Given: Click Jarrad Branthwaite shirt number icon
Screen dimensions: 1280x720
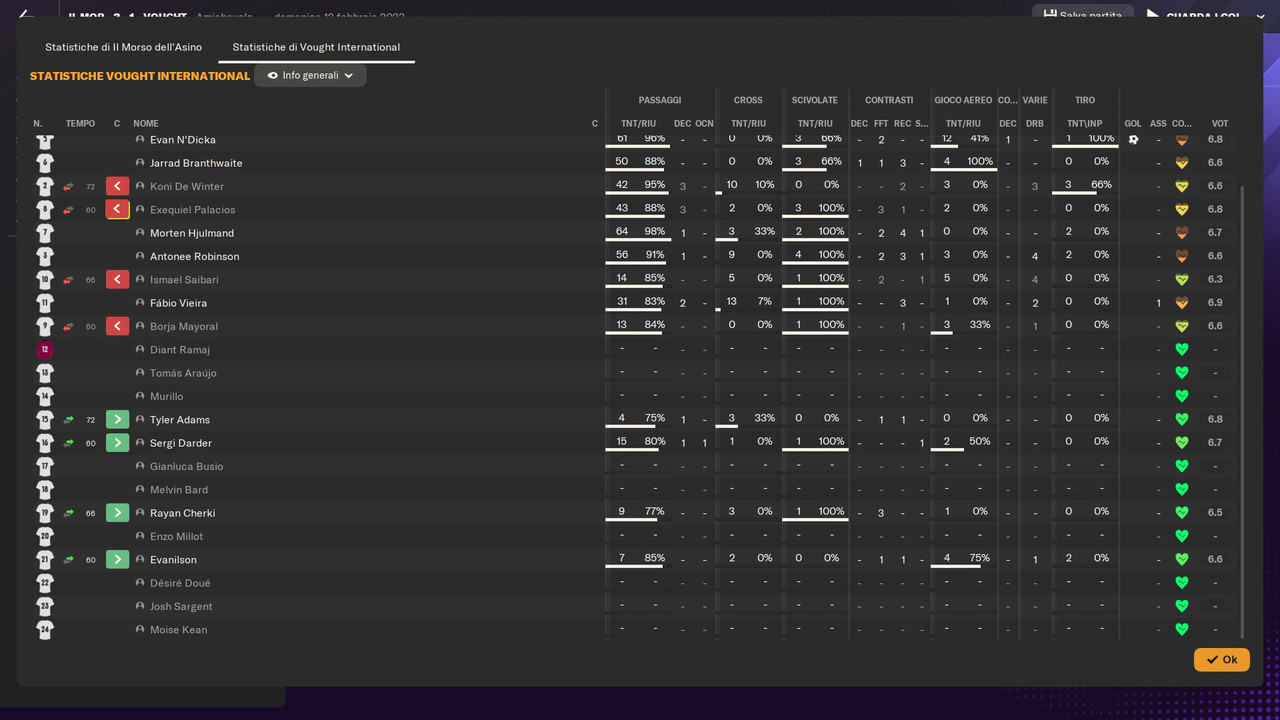Looking at the screenshot, I should [x=45, y=162].
